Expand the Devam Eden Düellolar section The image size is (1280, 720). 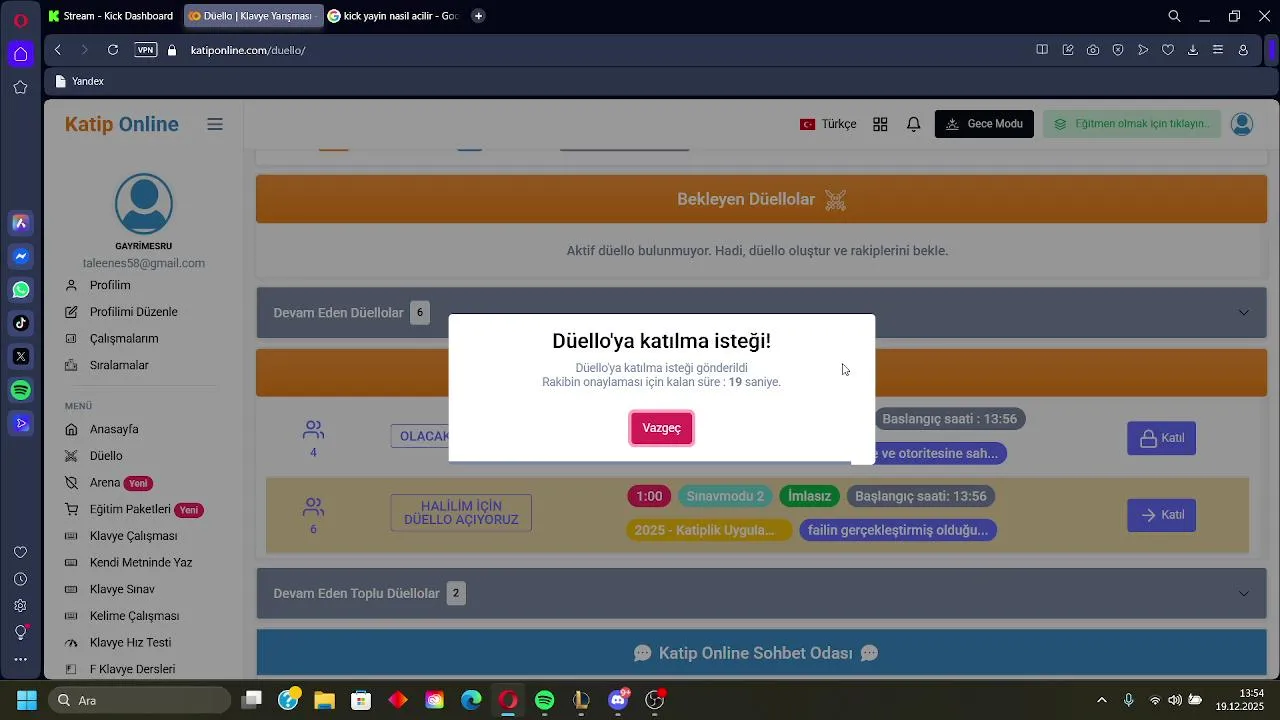761,313
